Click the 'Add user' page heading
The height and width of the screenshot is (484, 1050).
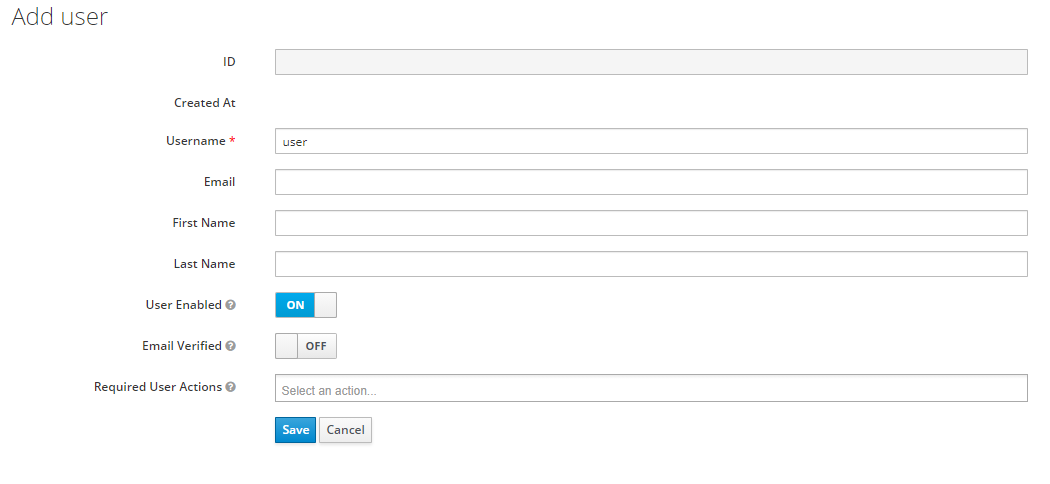pyautogui.click(x=59, y=17)
